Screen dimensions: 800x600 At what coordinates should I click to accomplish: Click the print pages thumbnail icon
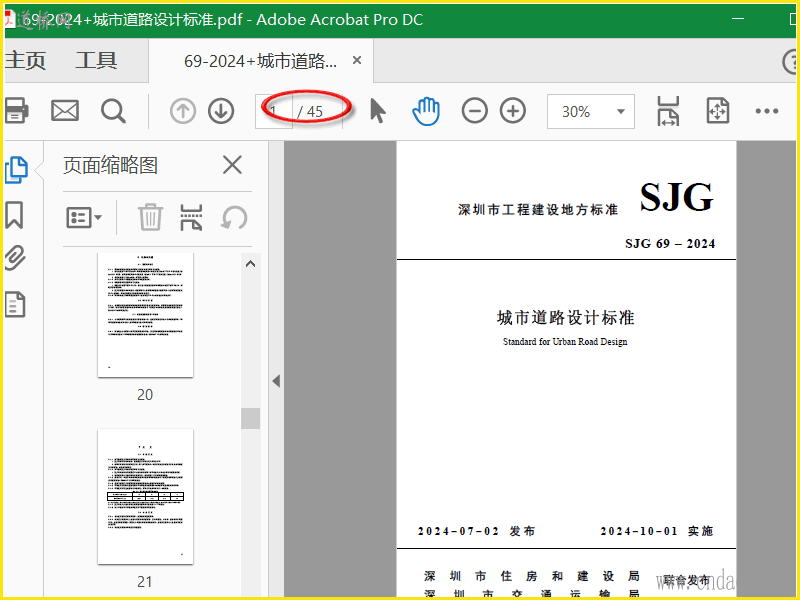(x=191, y=217)
